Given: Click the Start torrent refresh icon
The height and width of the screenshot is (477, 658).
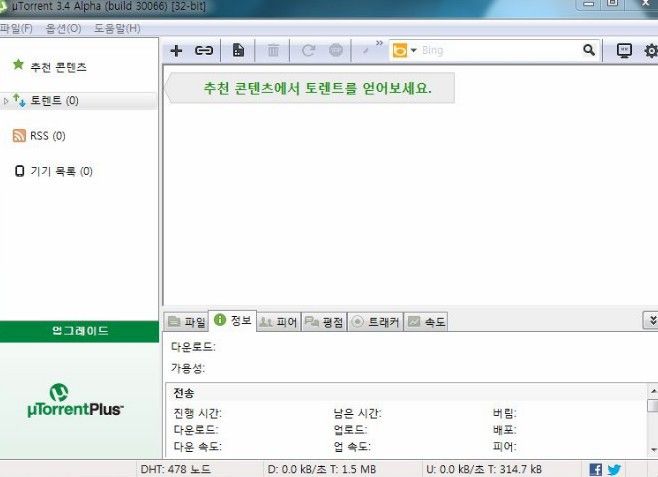Looking at the screenshot, I should 308,51.
